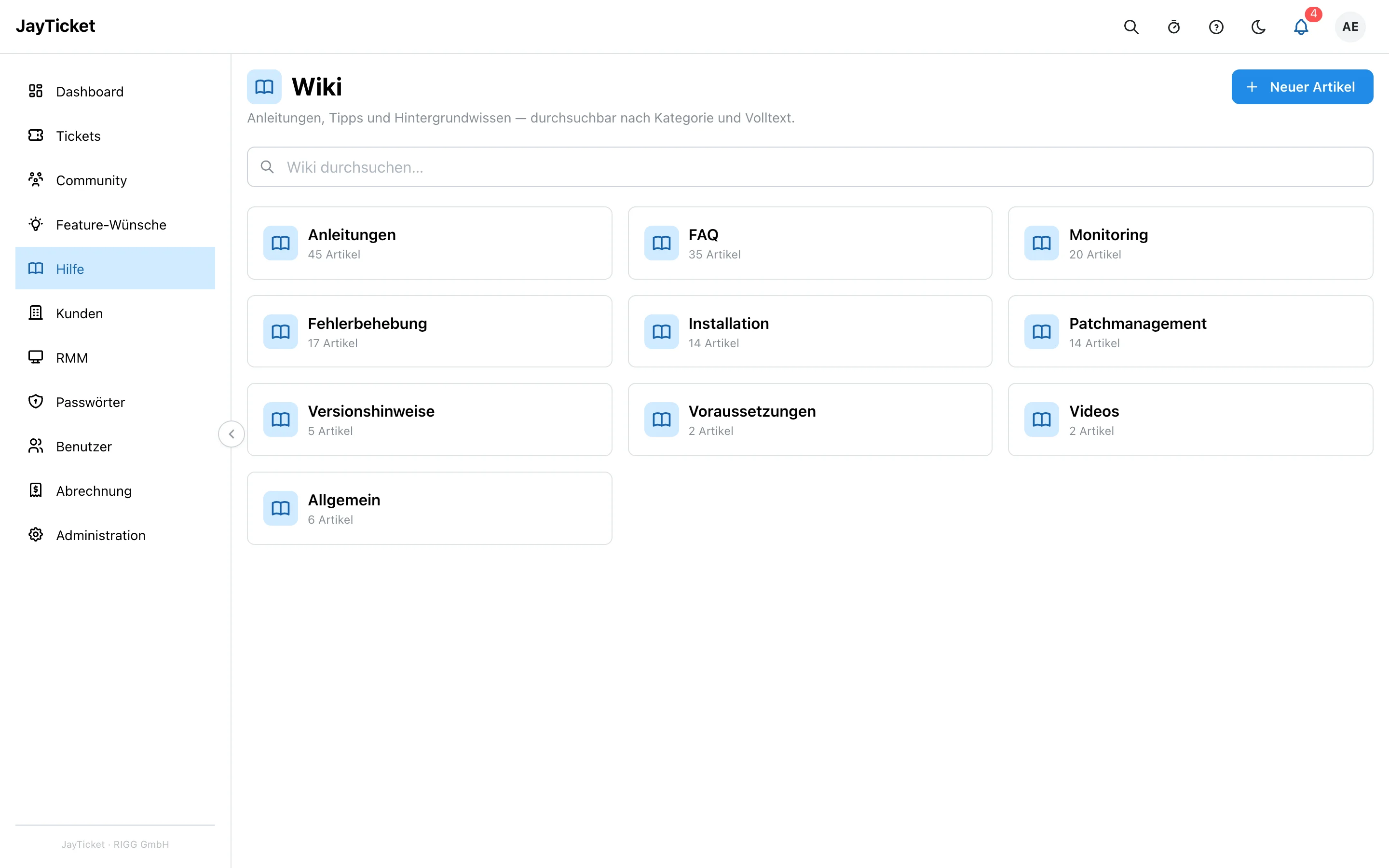Click the JayTicket logo
Image resolution: width=1389 pixels, height=868 pixels.
coord(55,26)
